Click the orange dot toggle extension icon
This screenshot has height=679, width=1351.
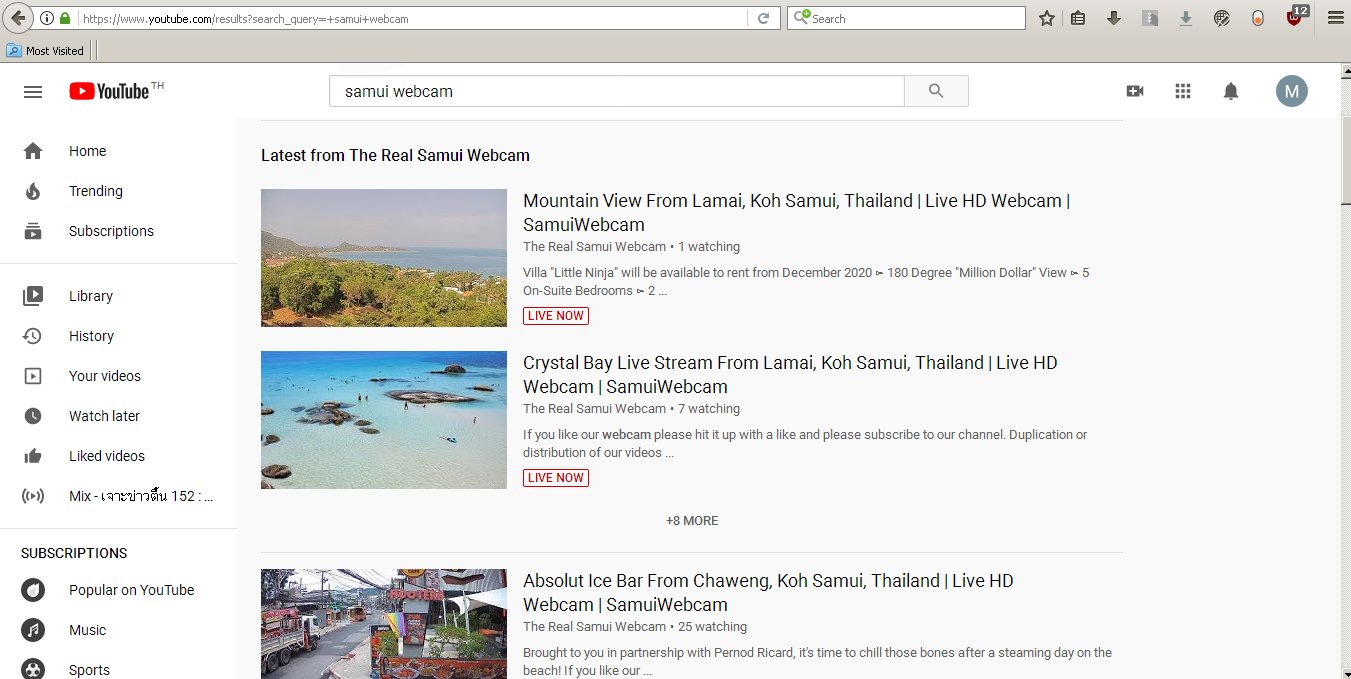pyautogui.click(x=1258, y=18)
